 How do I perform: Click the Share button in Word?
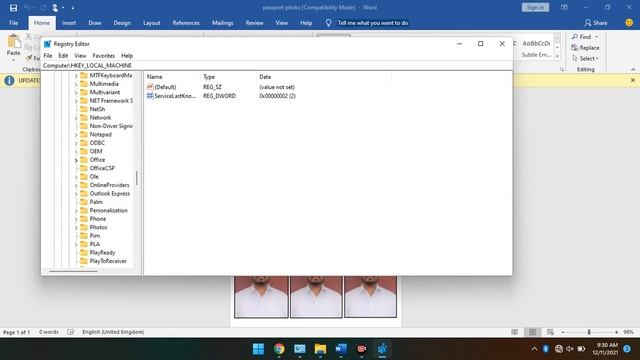pyautogui.click(x=596, y=23)
